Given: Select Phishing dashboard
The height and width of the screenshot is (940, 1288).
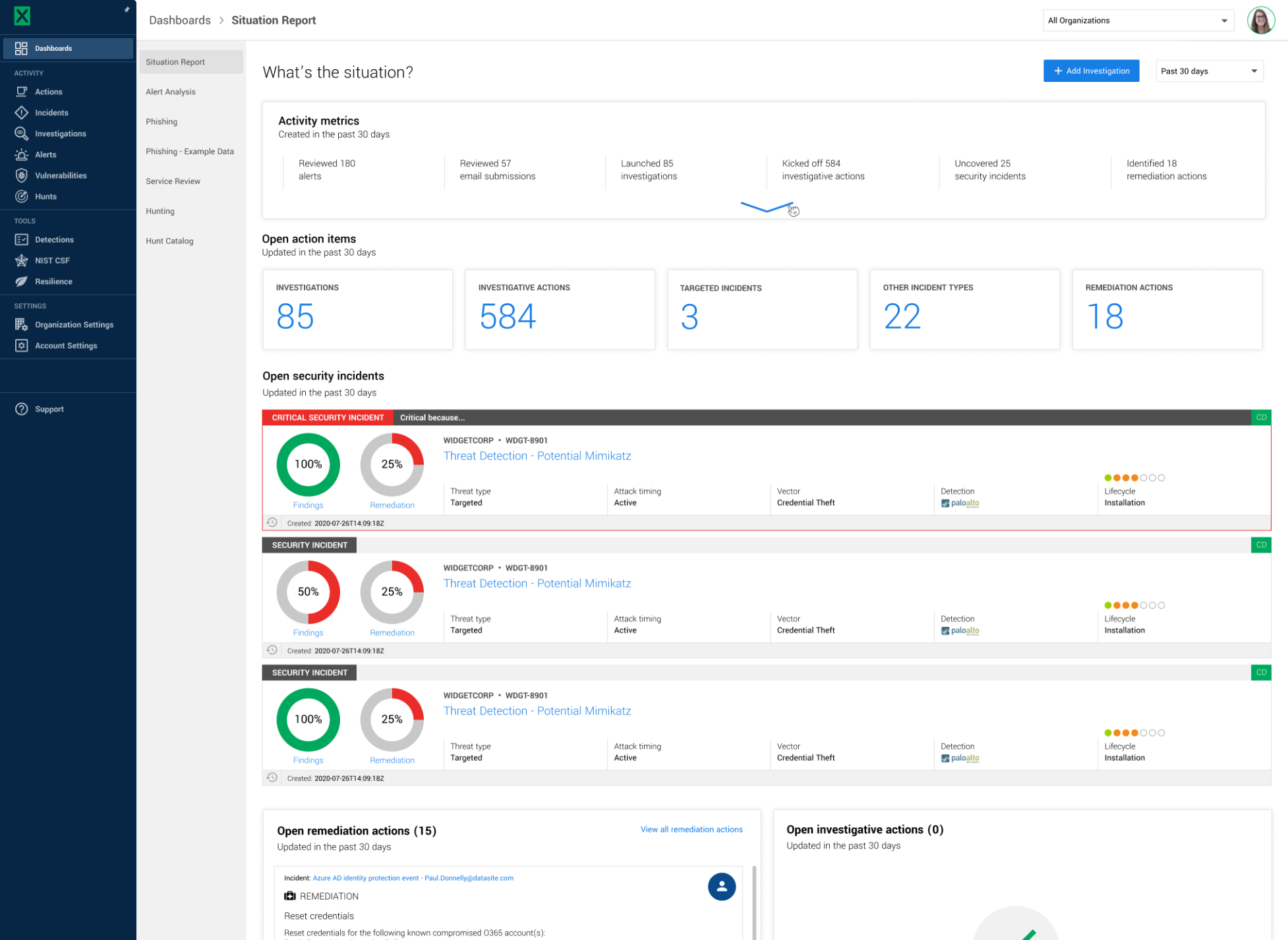Looking at the screenshot, I should [161, 121].
